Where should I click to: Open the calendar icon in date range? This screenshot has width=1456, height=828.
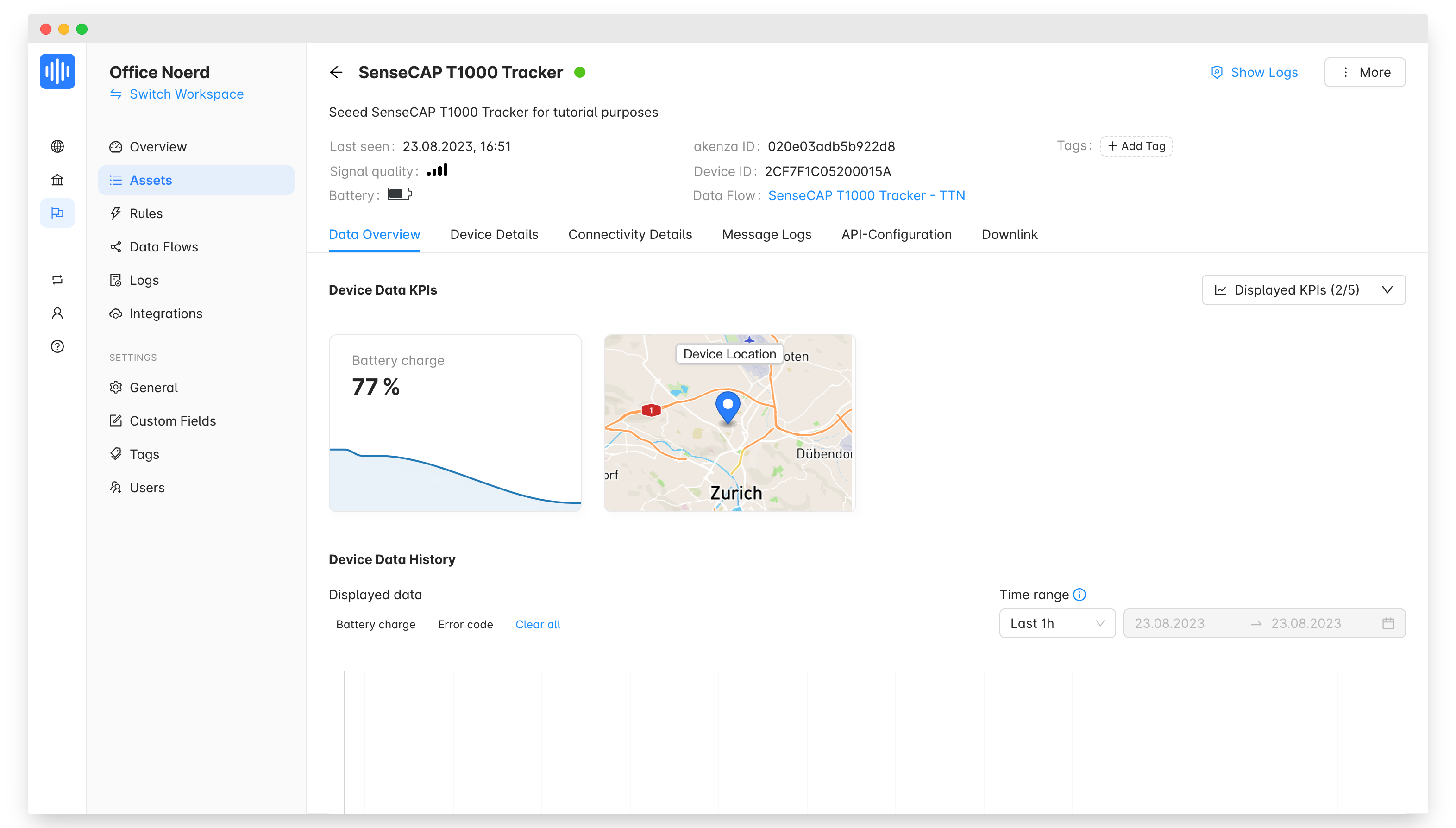coord(1388,624)
